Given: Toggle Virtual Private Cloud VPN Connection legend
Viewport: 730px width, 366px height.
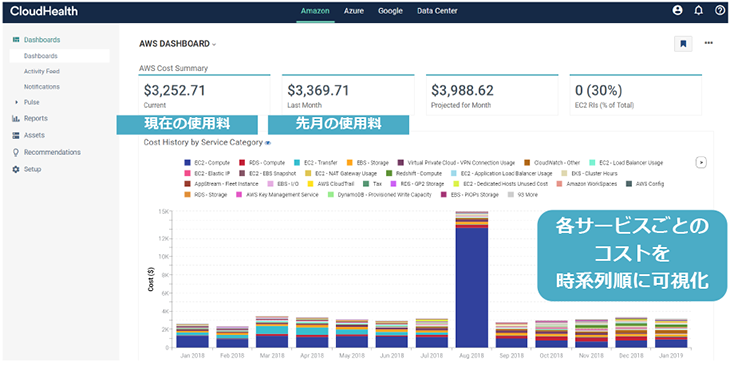Looking at the screenshot, I should [456, 163].
